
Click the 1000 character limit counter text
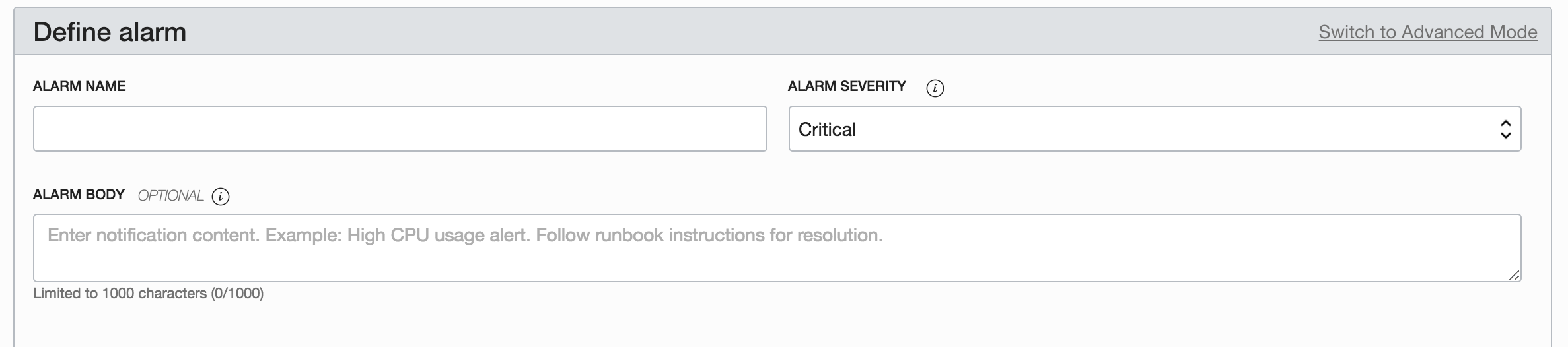tap(148, 294)
